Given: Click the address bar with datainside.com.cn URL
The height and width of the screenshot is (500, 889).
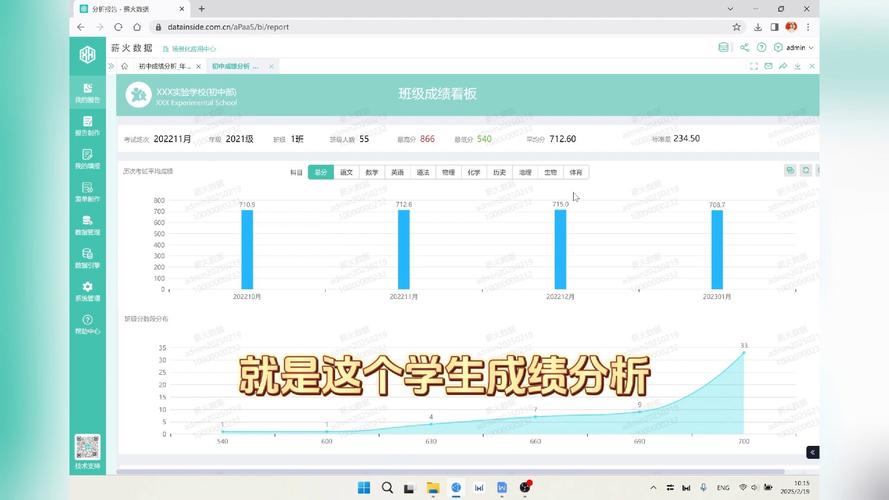Looking at the screenshot, I should coord(228,27).
